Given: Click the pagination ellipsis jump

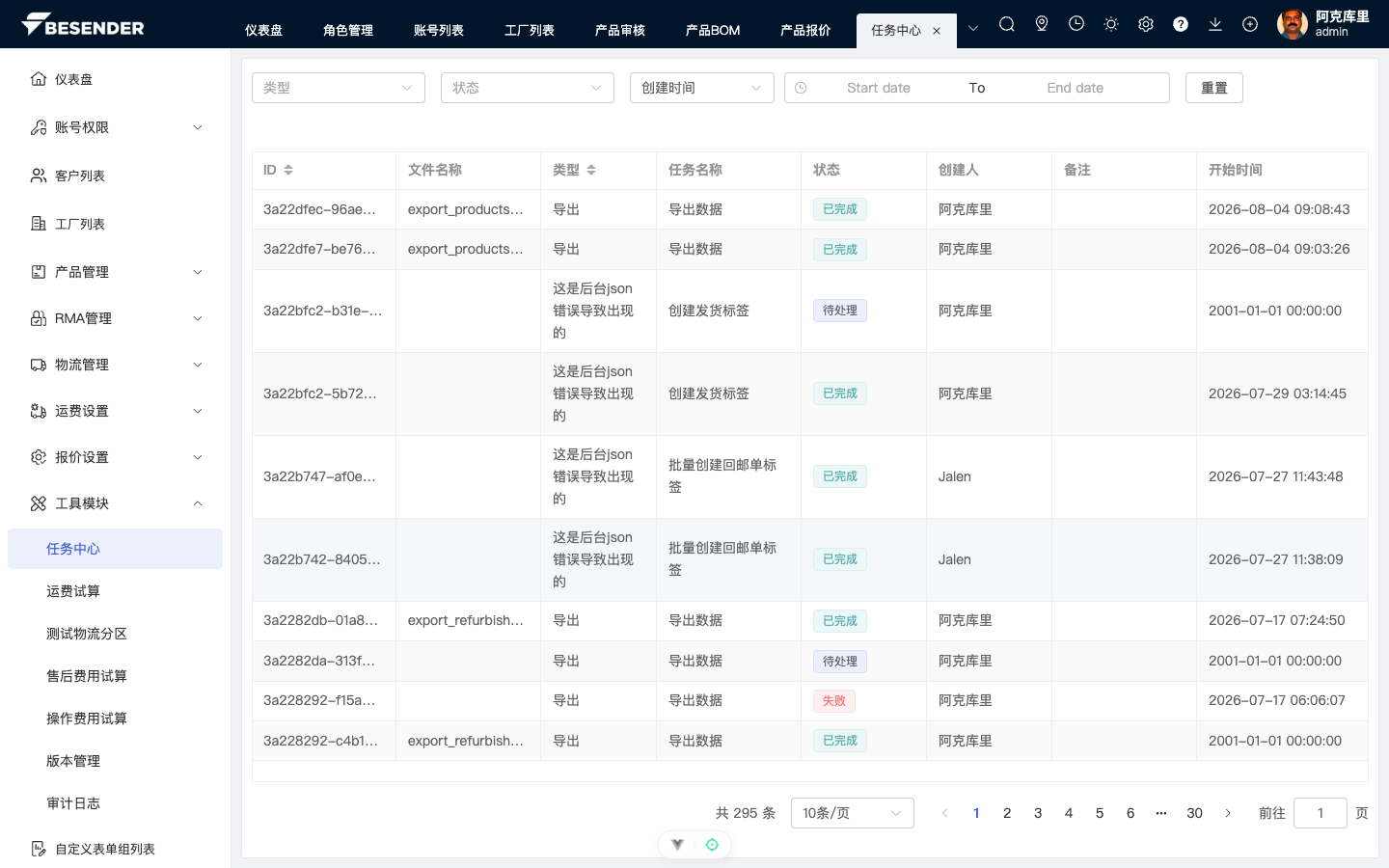Looking at the screenshot, I should point(1161,813).
